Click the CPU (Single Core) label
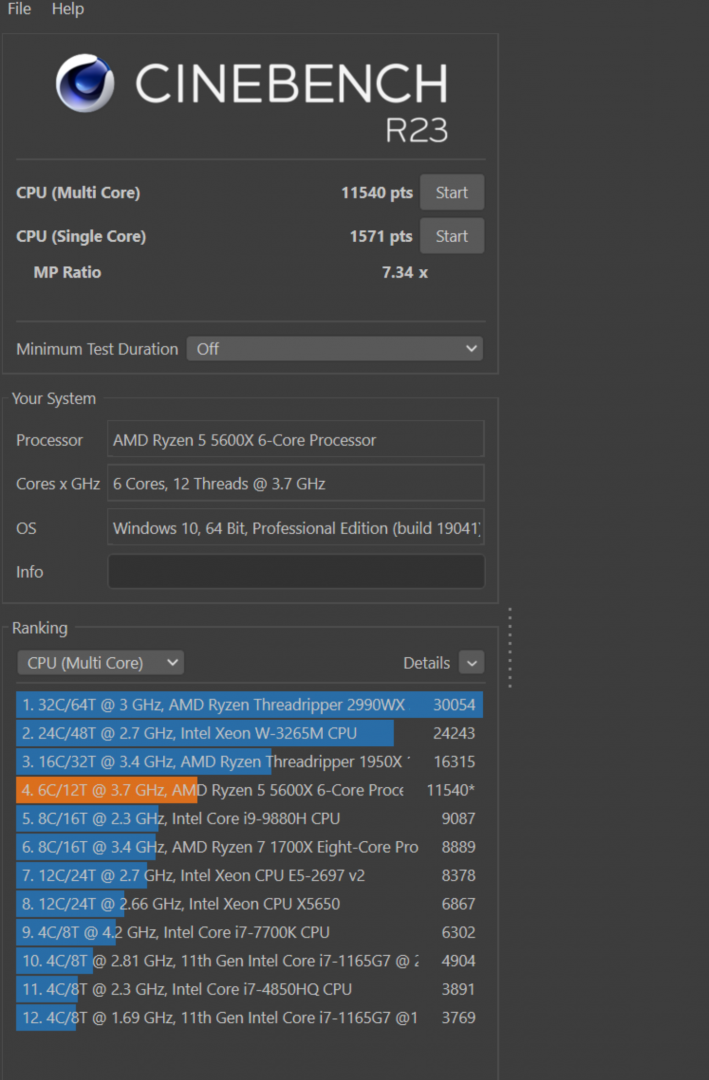Image resolution: width=709 pixels, height=1080 pixels. (x=81, y=236)
